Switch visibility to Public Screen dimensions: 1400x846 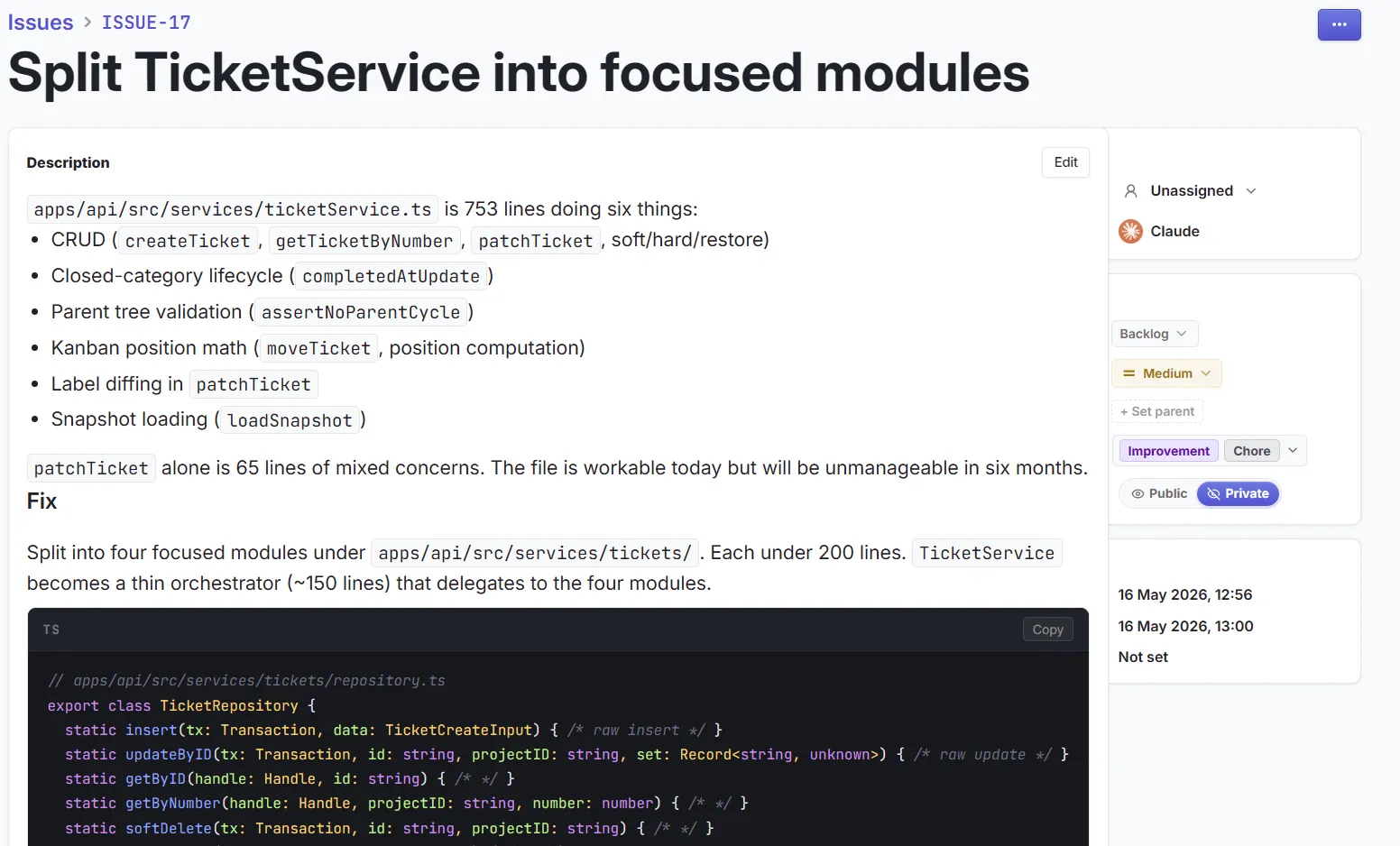coord(1159,494)
